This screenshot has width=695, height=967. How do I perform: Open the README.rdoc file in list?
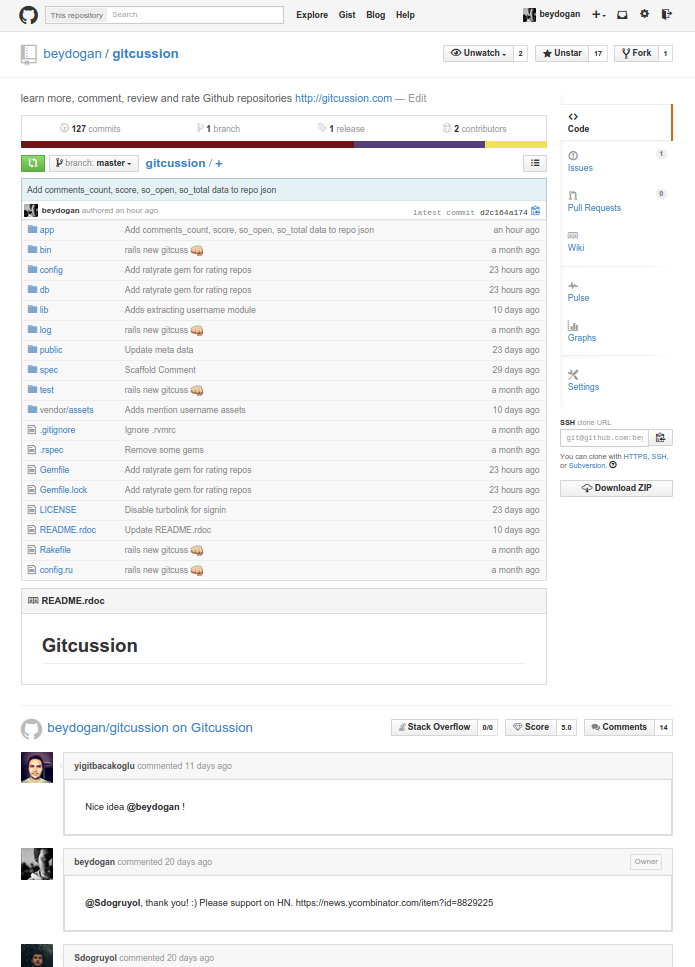click(x=68, y=530)
